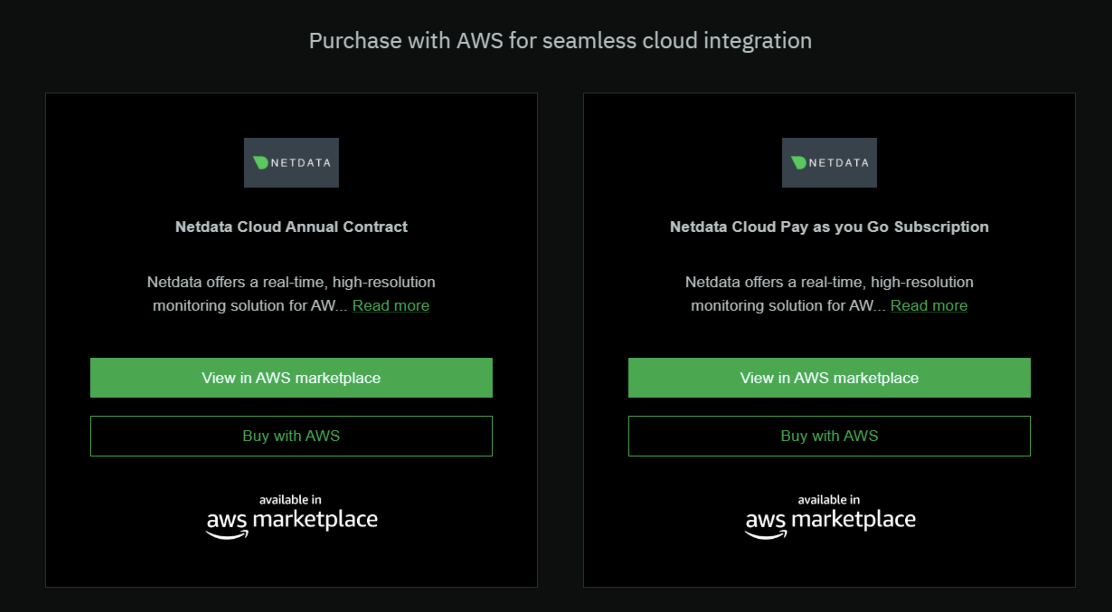The height and width of the screenshot is (612, 1112).
Task: Select the Netdata Cloud Annual Contract title
Action: (x=291, y=227)
